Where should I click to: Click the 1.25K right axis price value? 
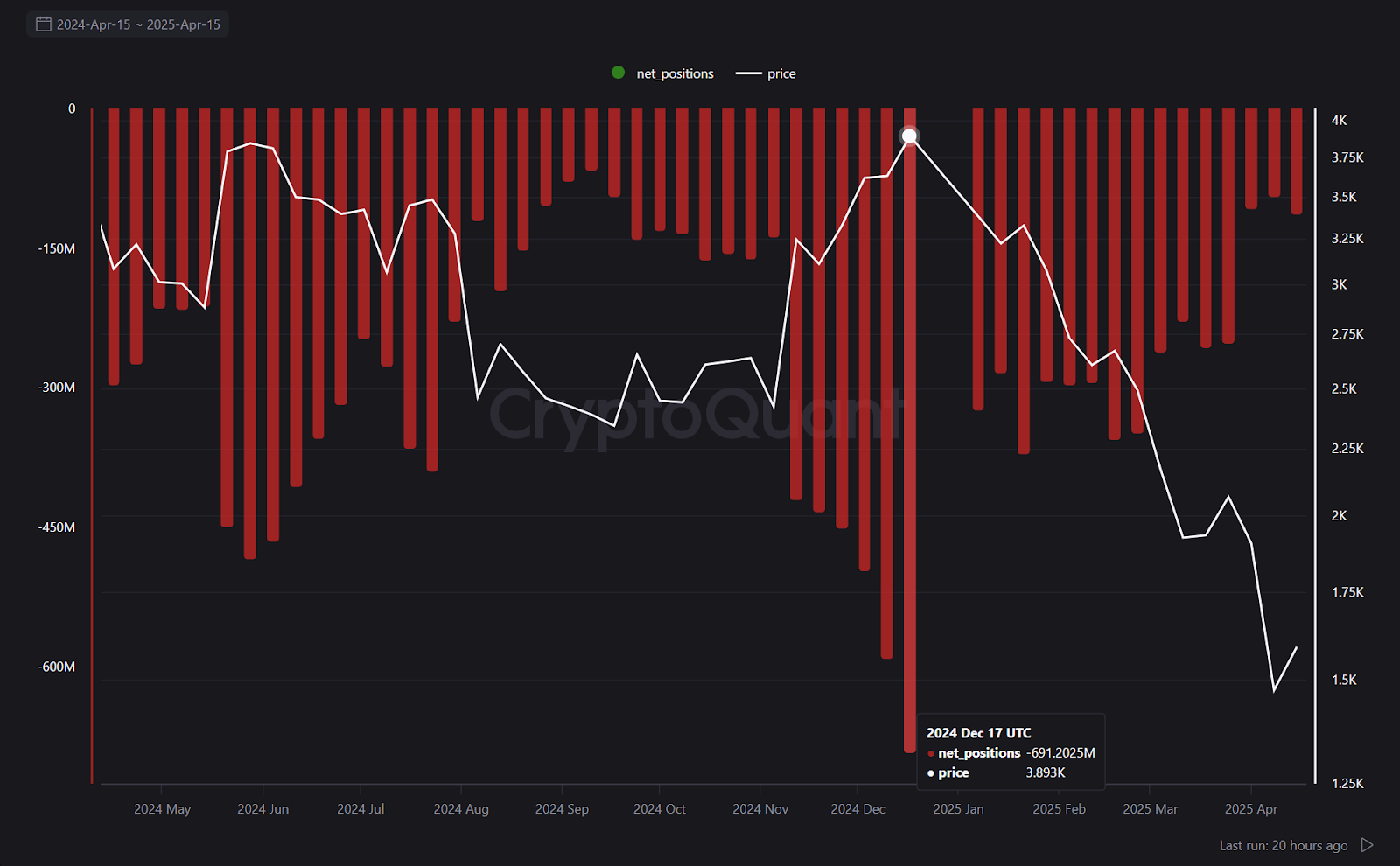[1347, 783]
